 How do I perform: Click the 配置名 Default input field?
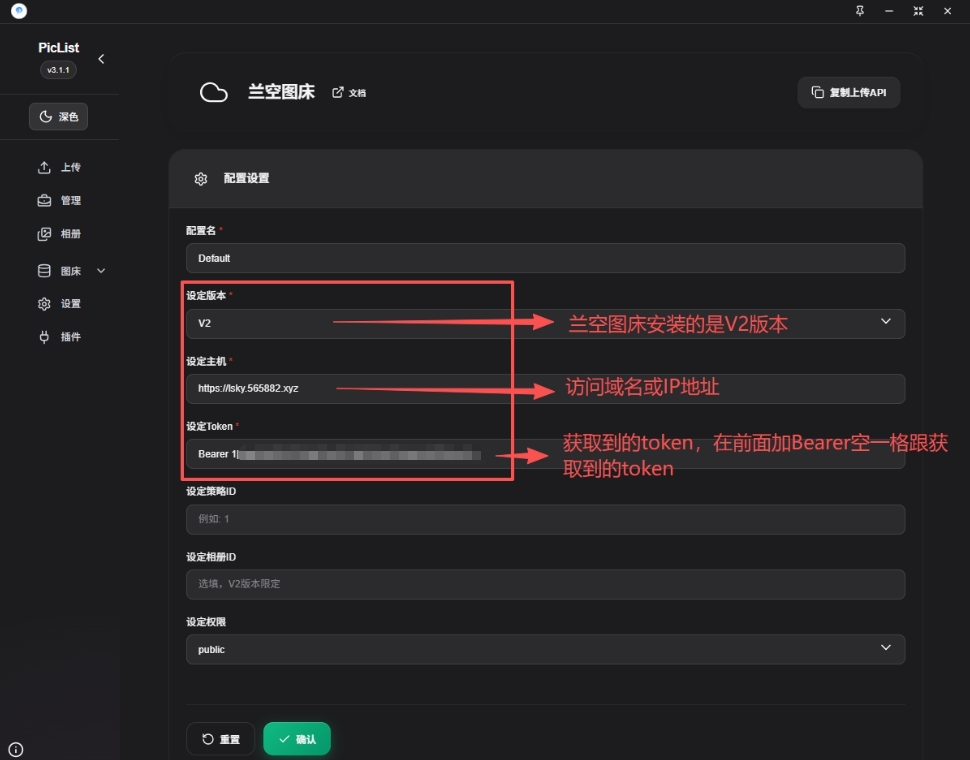(x=545, y=258)
